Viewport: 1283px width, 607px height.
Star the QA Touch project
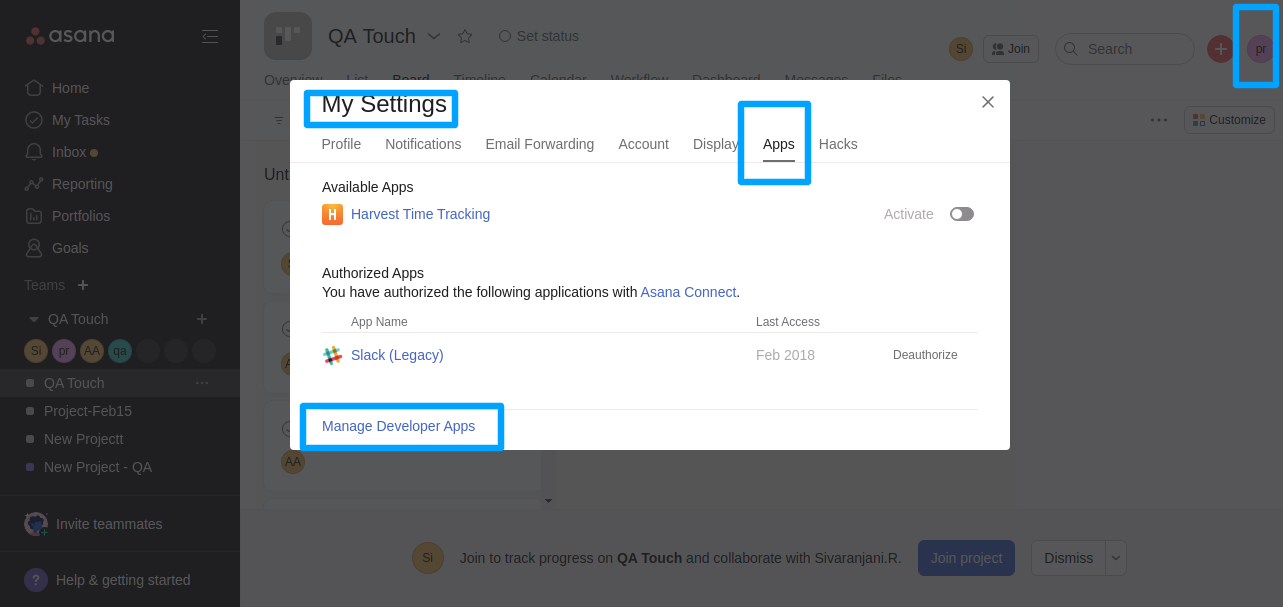coord(465,36)
